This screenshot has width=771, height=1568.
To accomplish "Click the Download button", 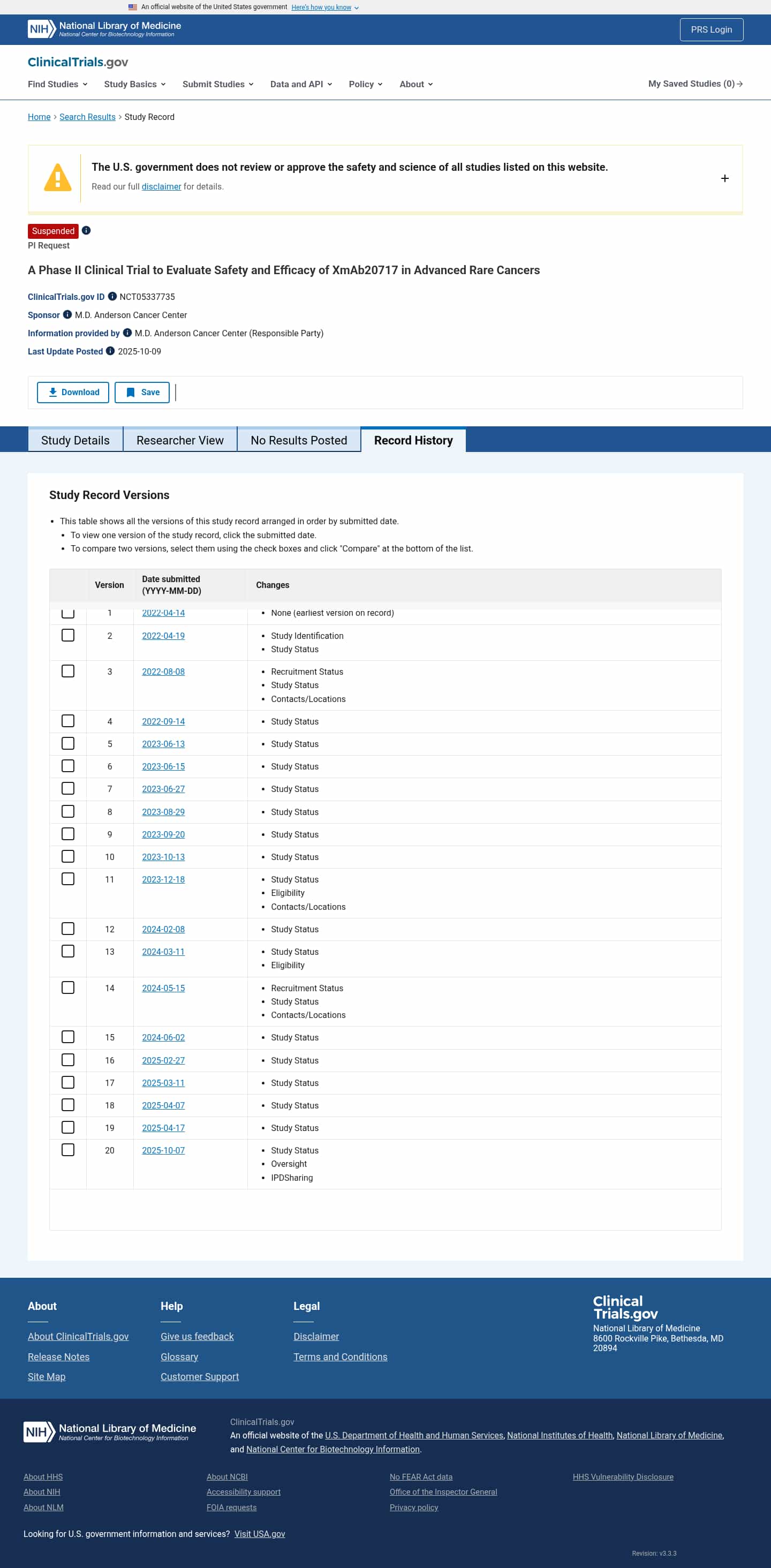I will (73, 393).
